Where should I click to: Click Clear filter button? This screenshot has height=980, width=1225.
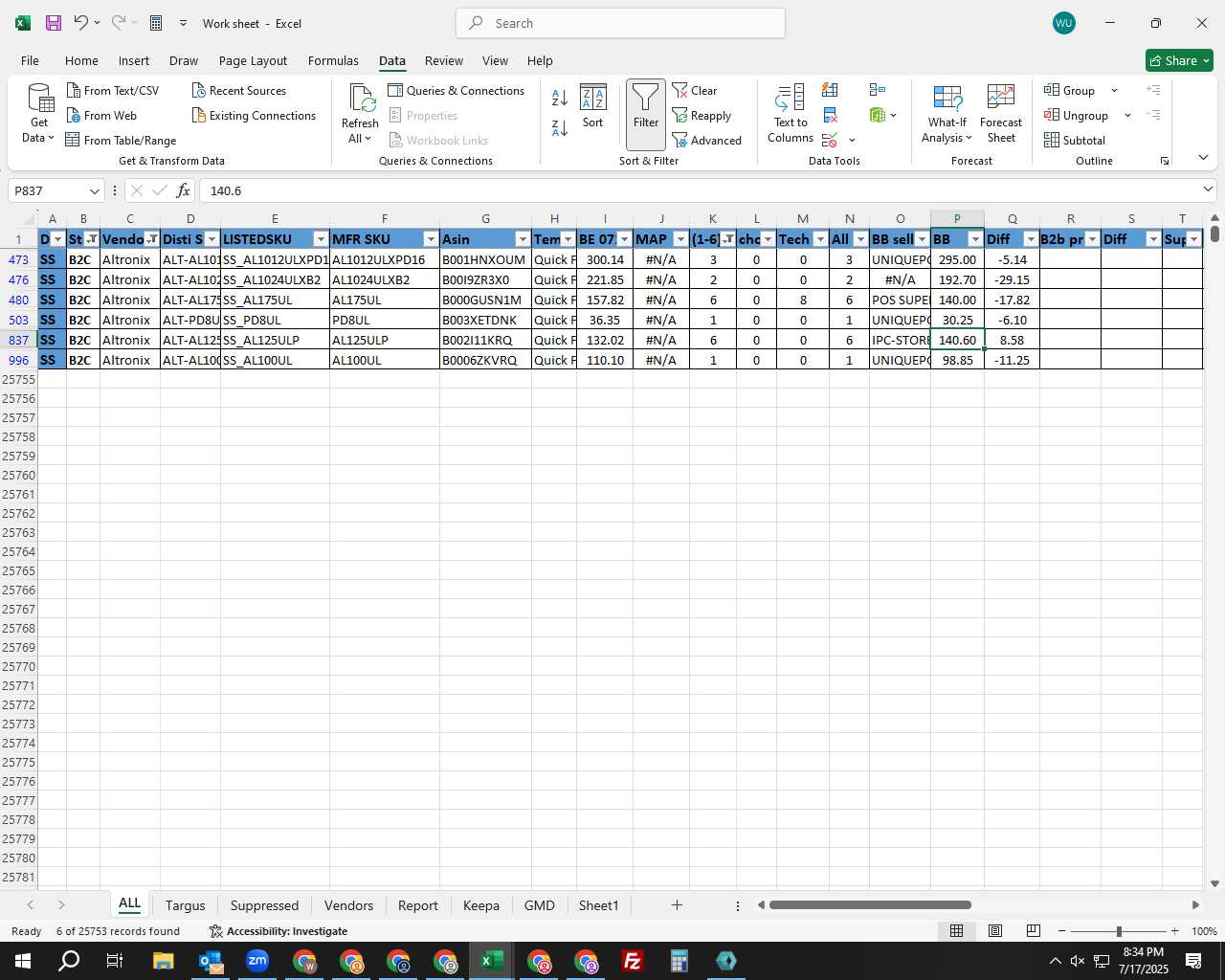[x=695, y=90]
